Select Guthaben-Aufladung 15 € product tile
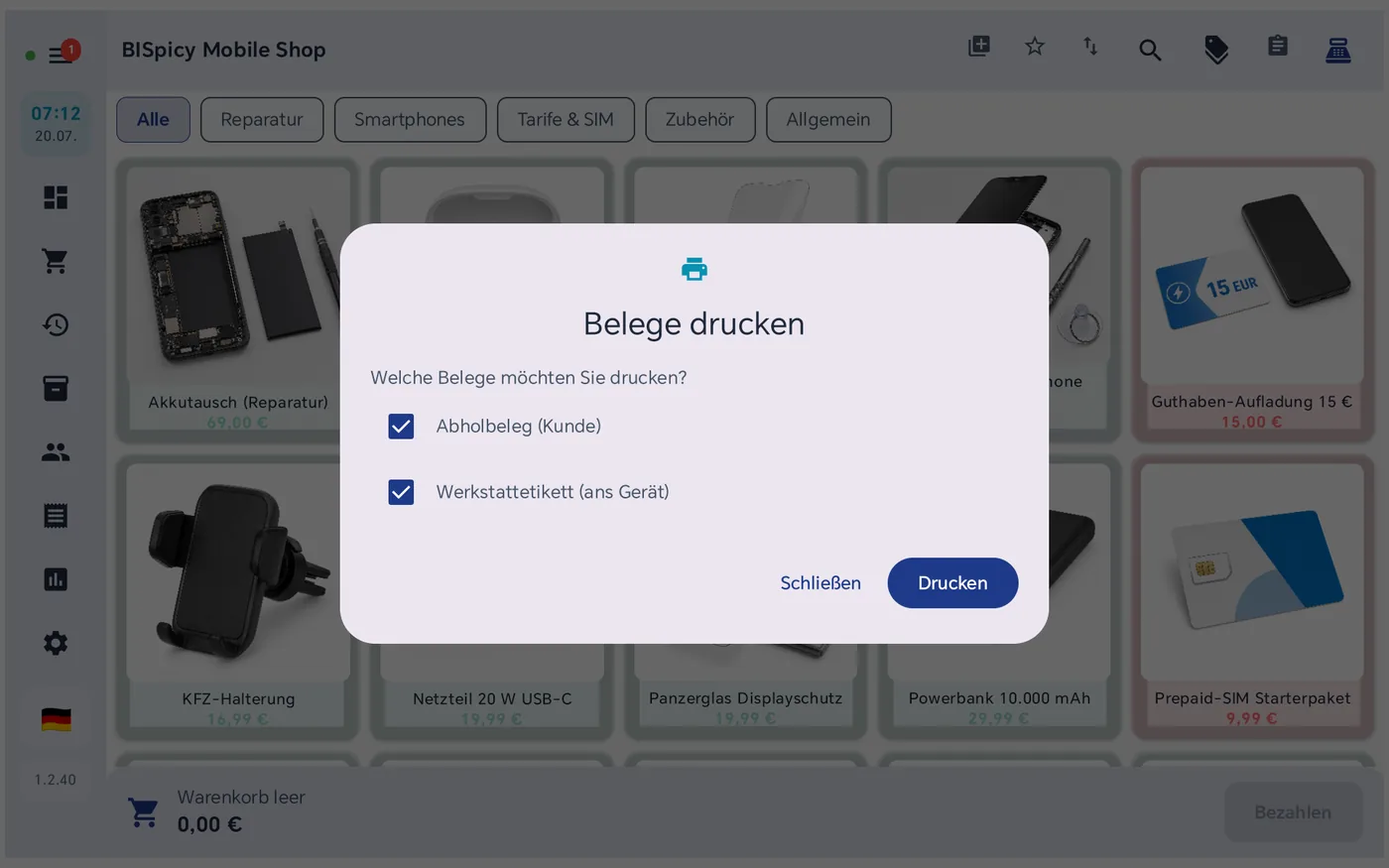Image resolution: width=1389 pixels, height=868 pixels. (1252, 300)
